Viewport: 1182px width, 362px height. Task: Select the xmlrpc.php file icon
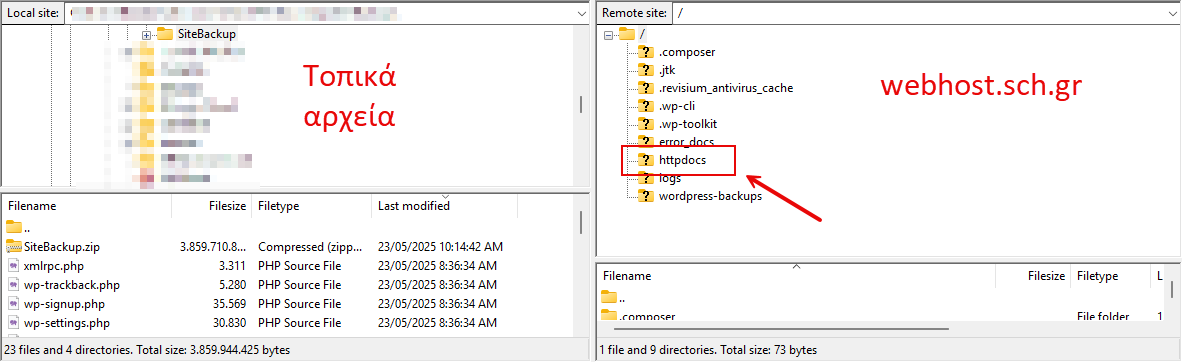coord(14,265)
